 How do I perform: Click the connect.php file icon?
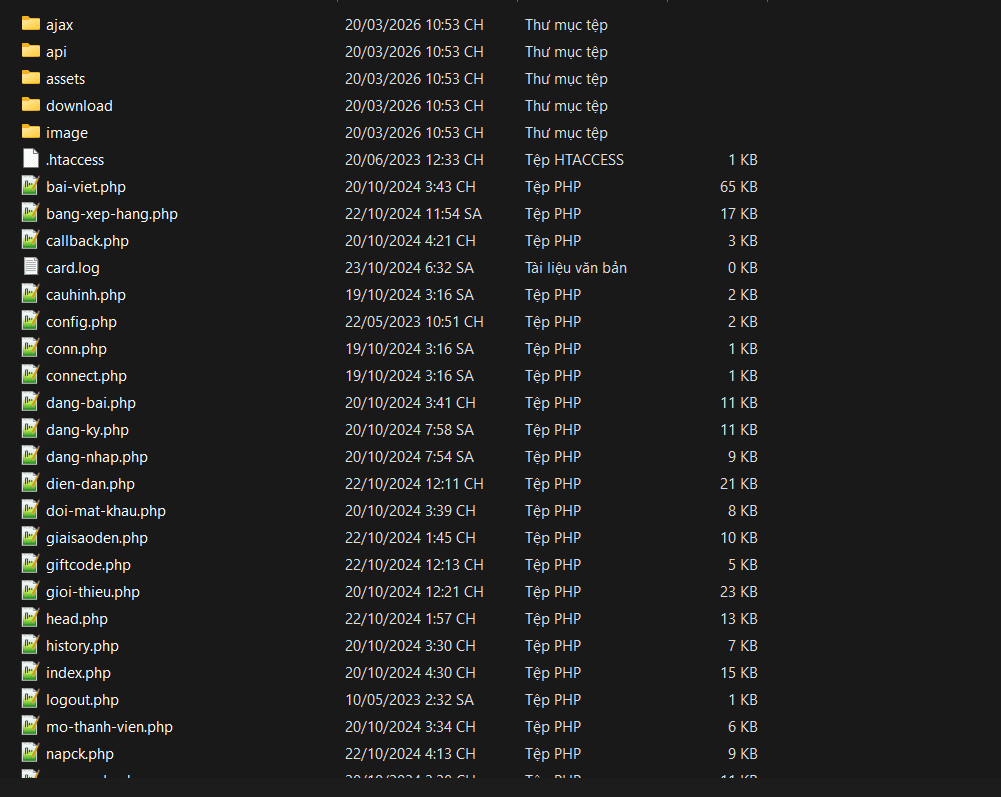pyautogui.click(x=31, y=374)
